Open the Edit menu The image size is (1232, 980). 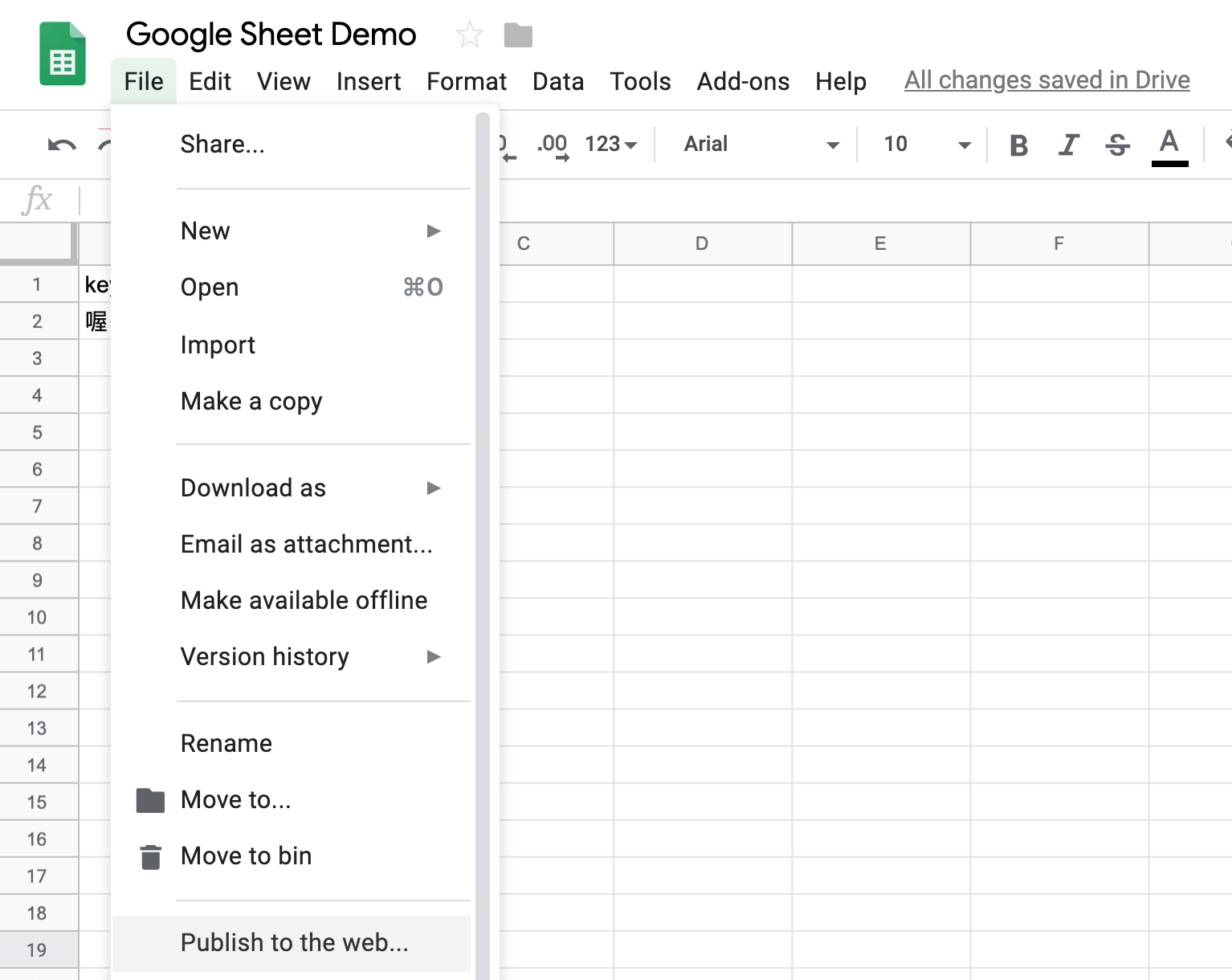coord(210,81)
